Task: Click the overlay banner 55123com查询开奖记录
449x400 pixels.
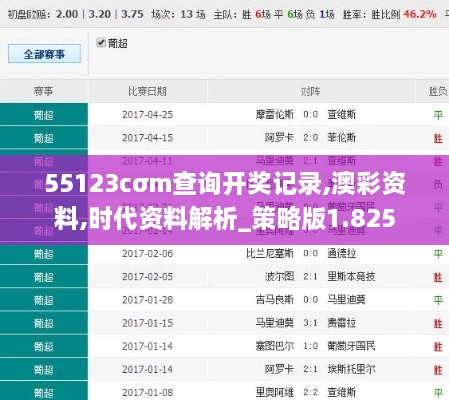Action: coord(225,200)
